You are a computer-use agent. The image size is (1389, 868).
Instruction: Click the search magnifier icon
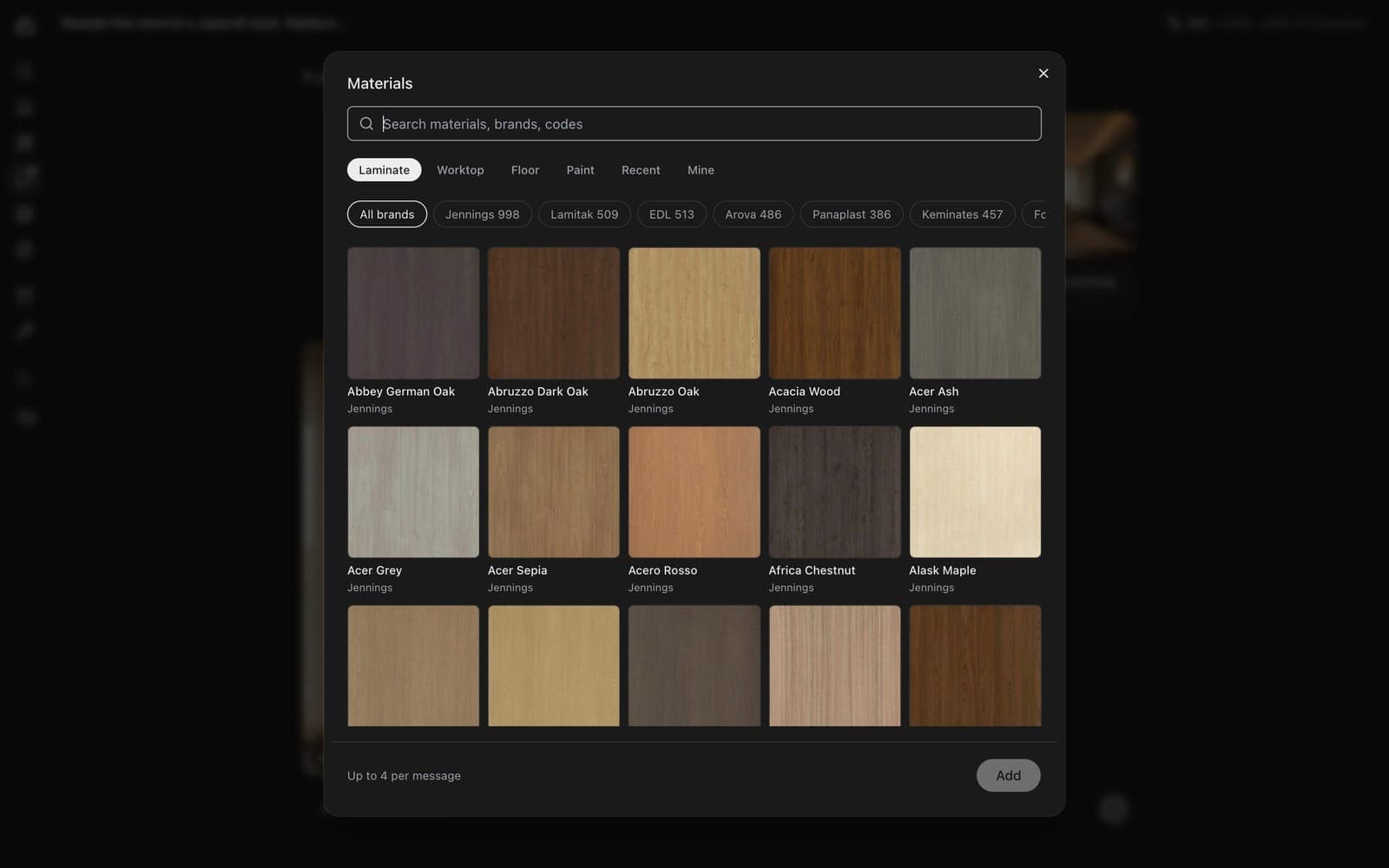tap(366, 123)
